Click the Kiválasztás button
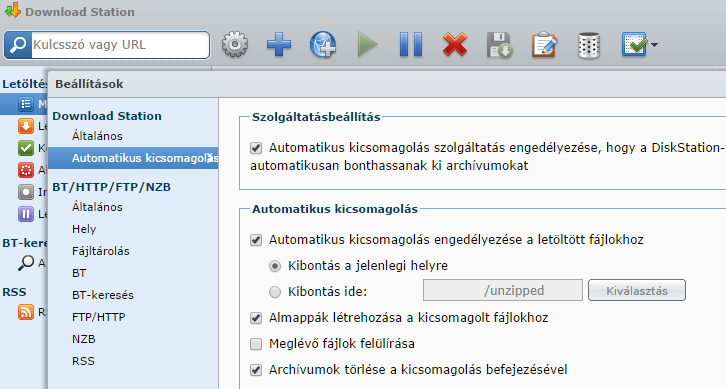The width and height of the screenshot is (726, 389). pyautogui.click(x=637, y=290)
